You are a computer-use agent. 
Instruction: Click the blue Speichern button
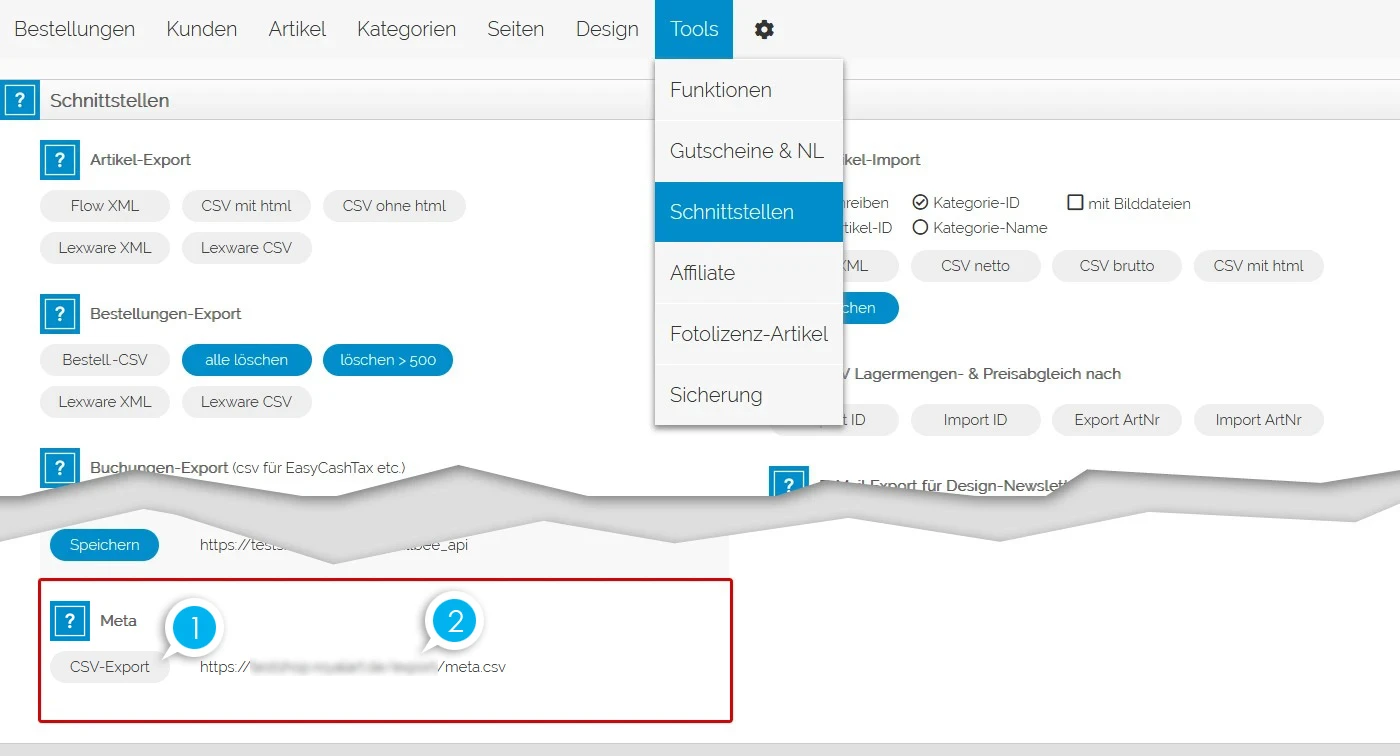pyautogui.click(x=104, y=545)
